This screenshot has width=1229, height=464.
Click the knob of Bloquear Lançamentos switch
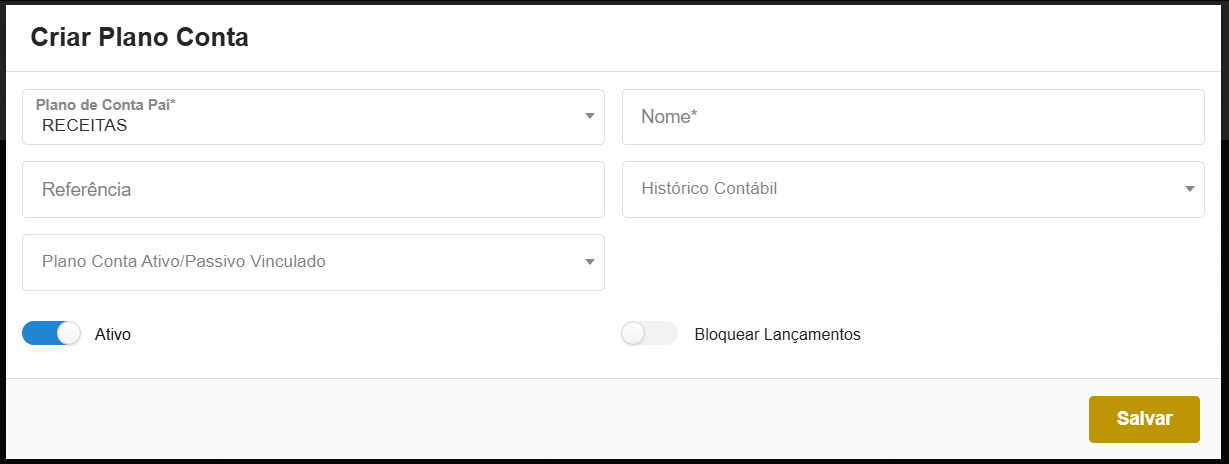pos(633,334)
